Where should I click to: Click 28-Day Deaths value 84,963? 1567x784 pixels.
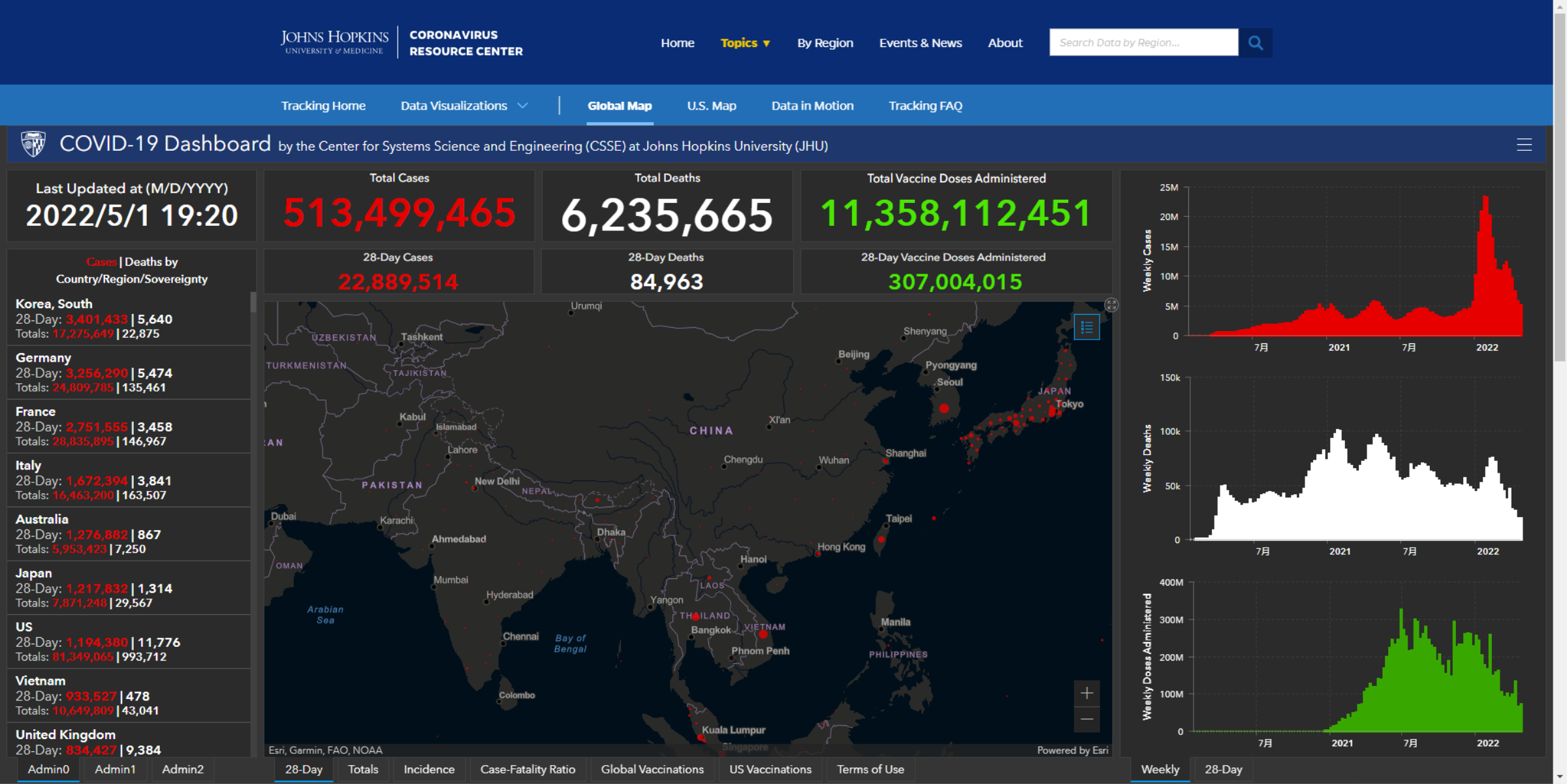point(667,282)
